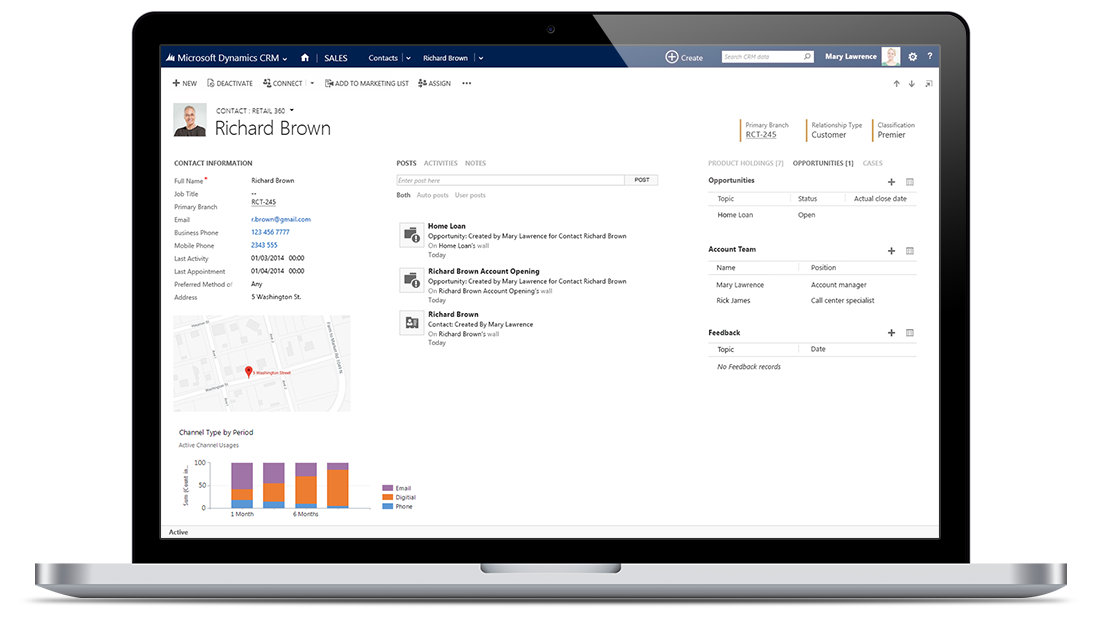
Task: Go to previous record with up arrow
Action: point(896,84)
